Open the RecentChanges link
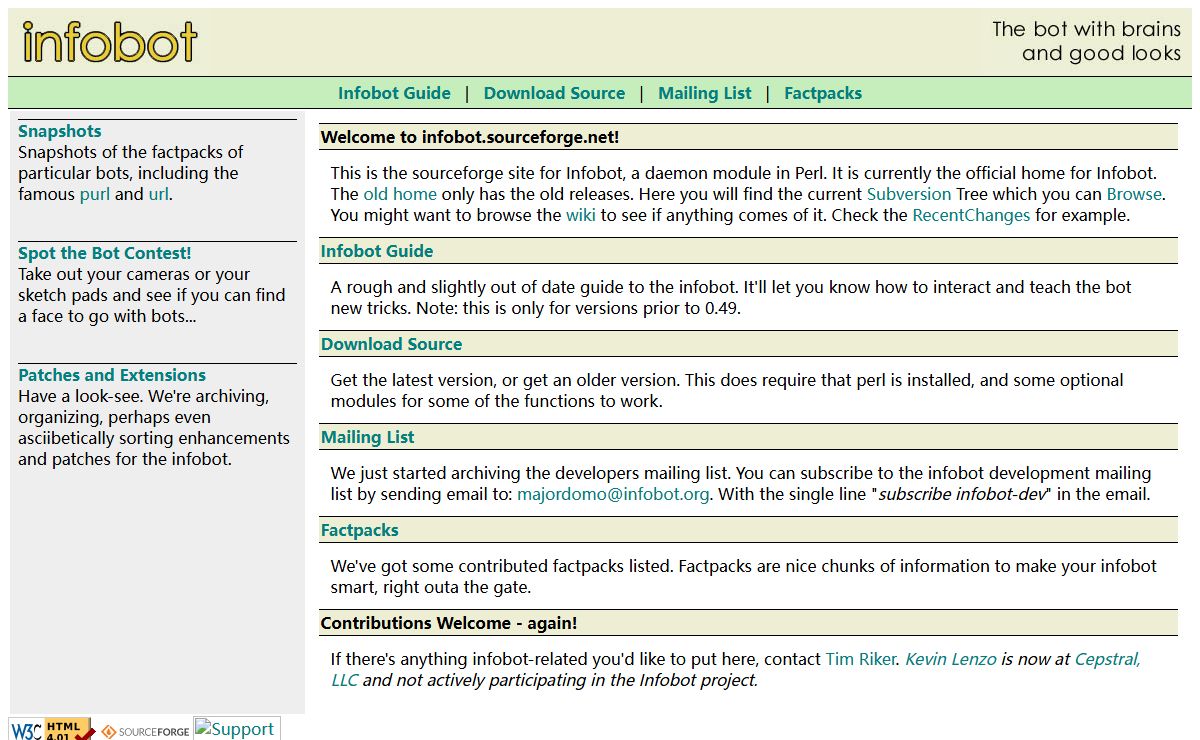This screenshot has width=1200, height=740. point(971,215)
